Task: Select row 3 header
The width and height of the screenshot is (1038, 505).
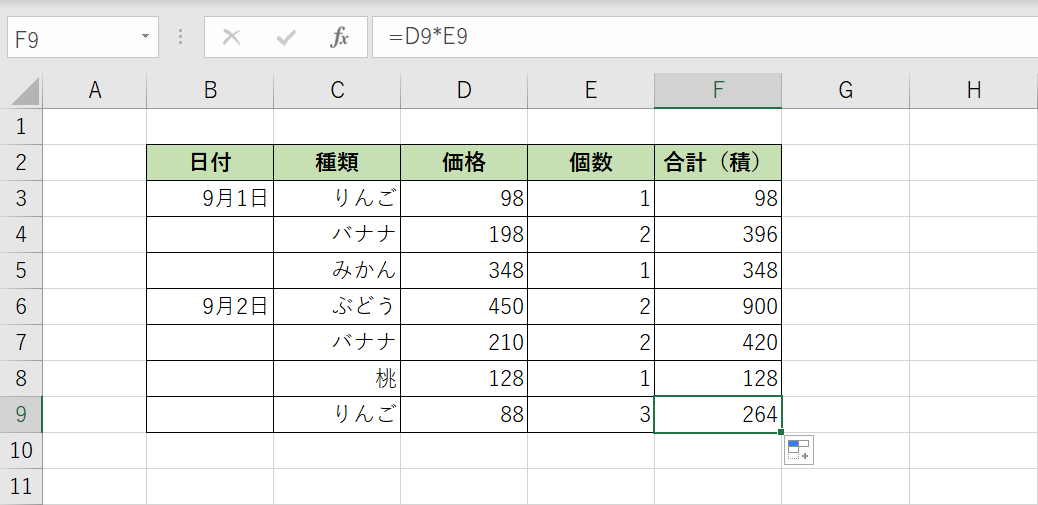Action: [x=21, y=199]
